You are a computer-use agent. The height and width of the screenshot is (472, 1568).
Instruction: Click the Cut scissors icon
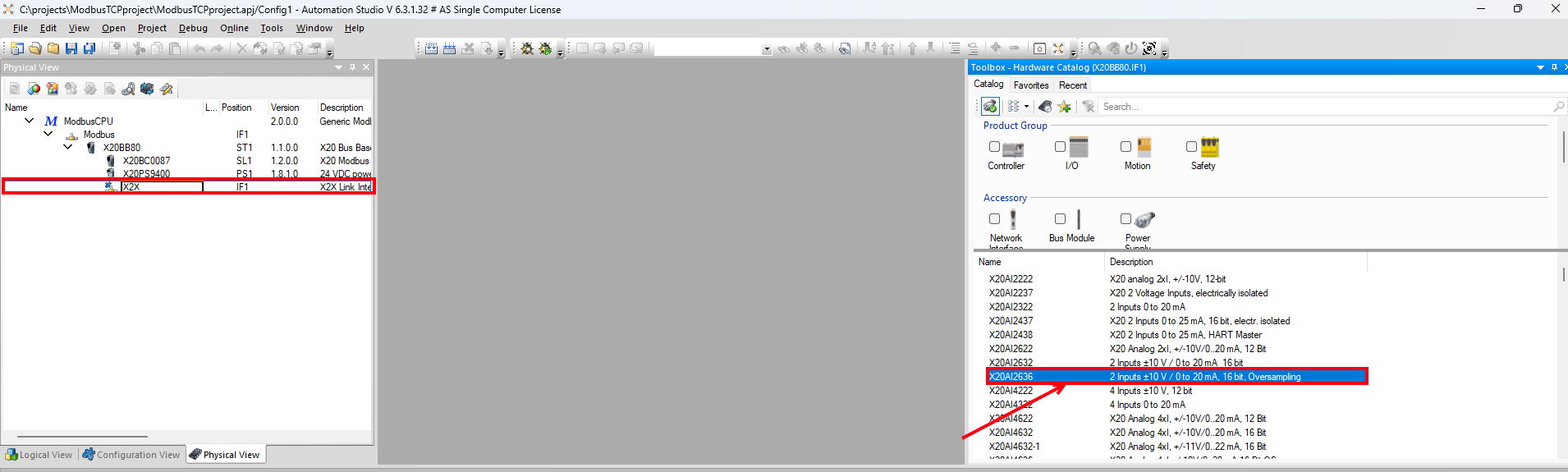click(x=139, y=48)
